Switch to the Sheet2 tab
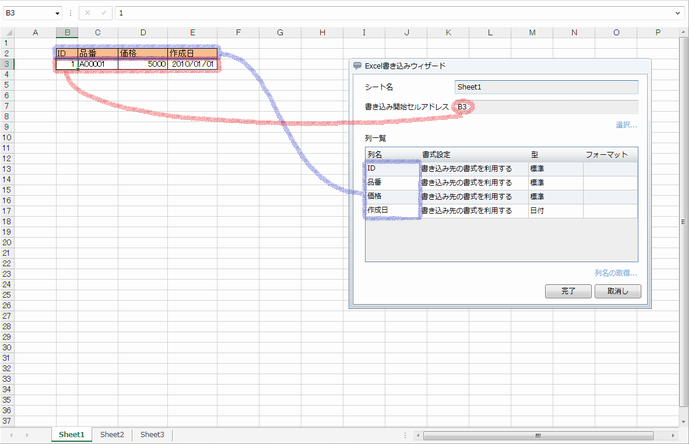689x444 pixels. tap(112, 435)
